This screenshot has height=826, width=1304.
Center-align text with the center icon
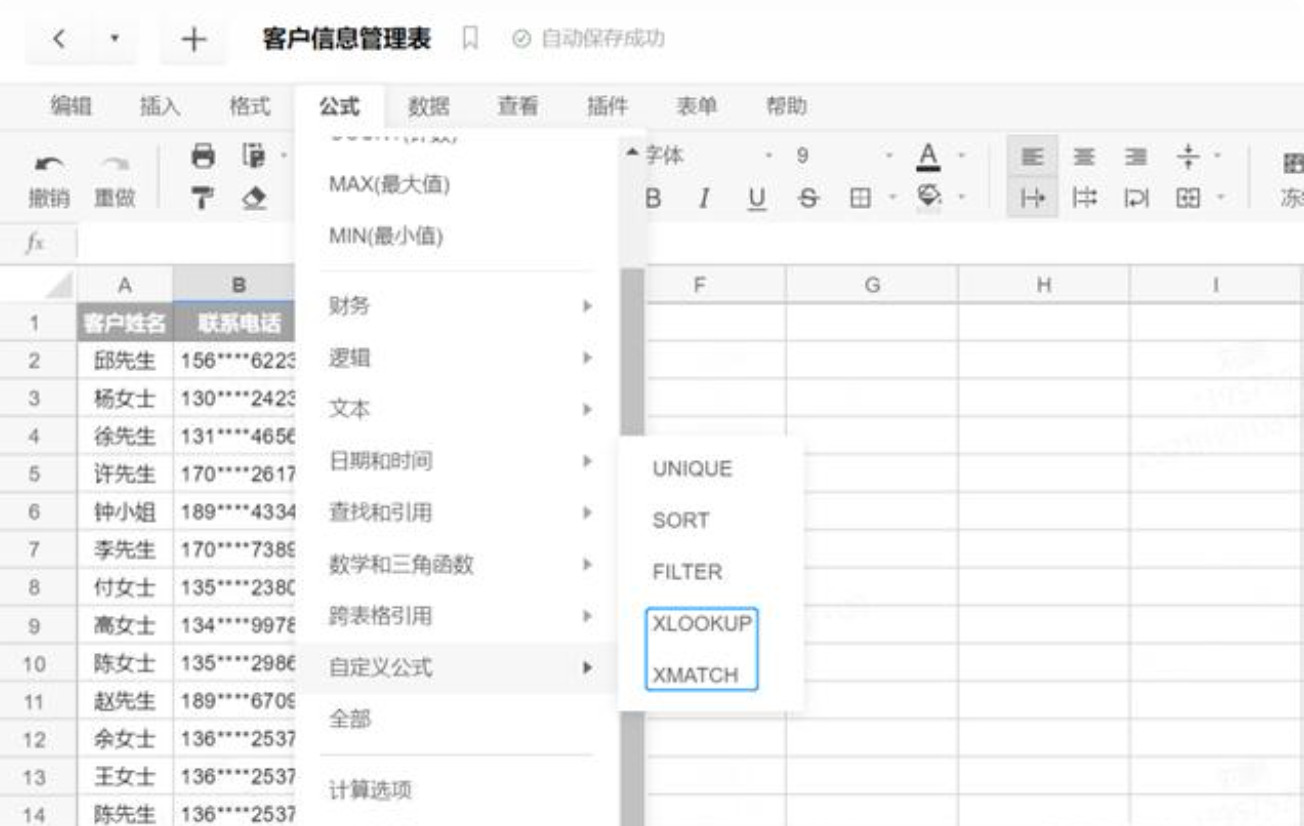pos(1083,157)
